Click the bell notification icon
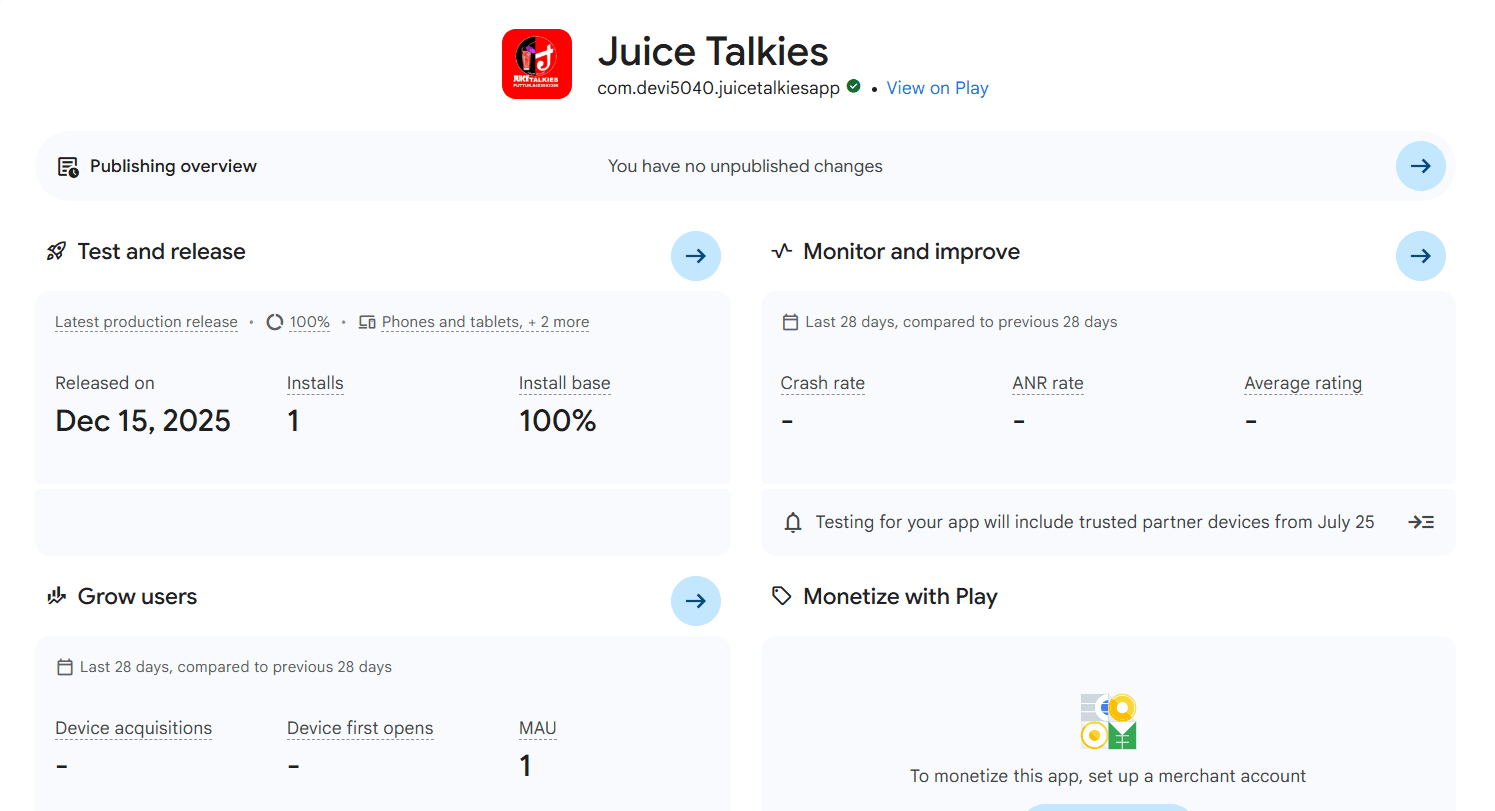Viewport: 1495px width, 811px height. click(793, 522)
